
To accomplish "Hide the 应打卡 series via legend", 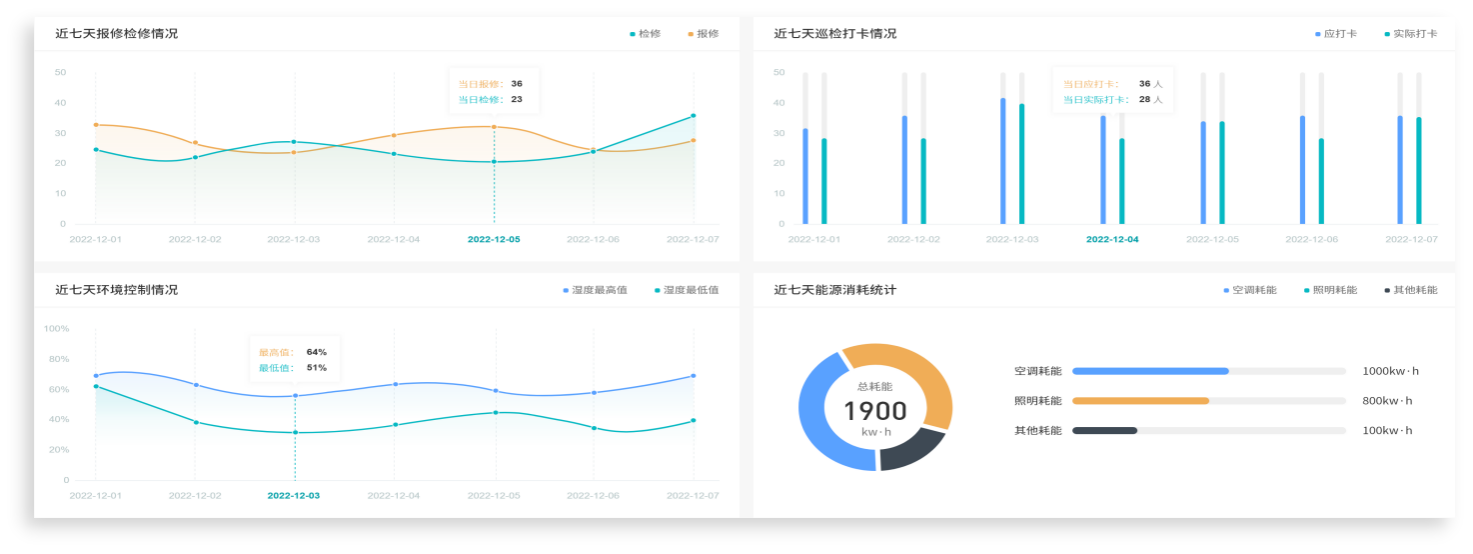I will click(1335, 34).
